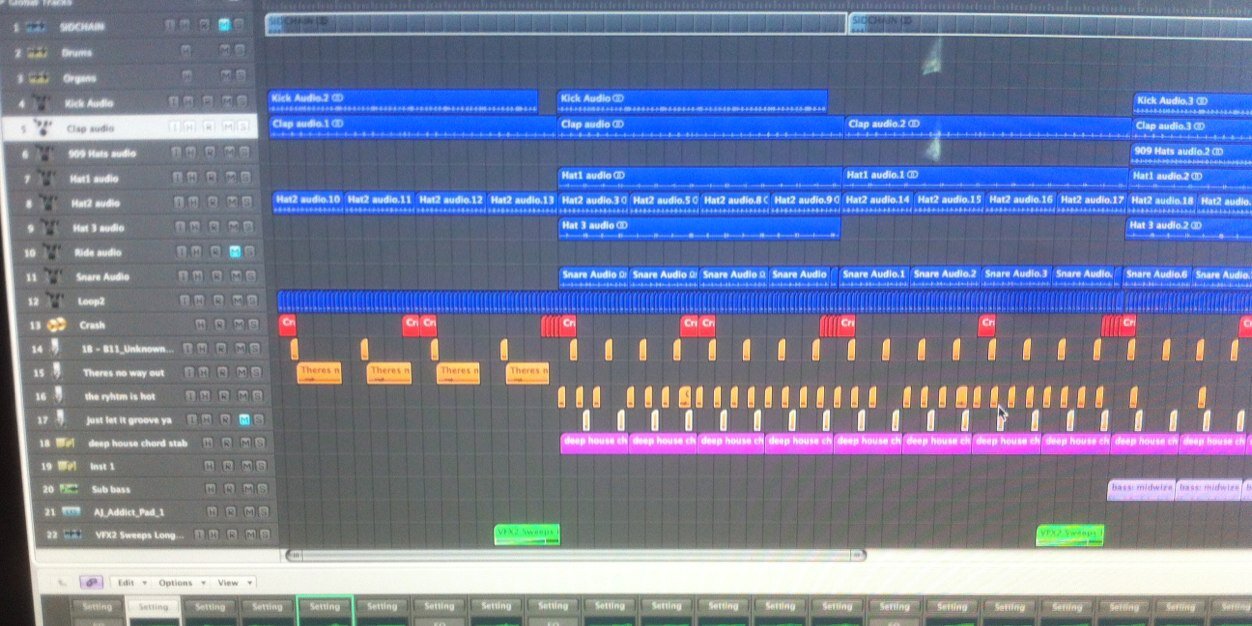Open the white highlighted Setting button

coord(153,606)
